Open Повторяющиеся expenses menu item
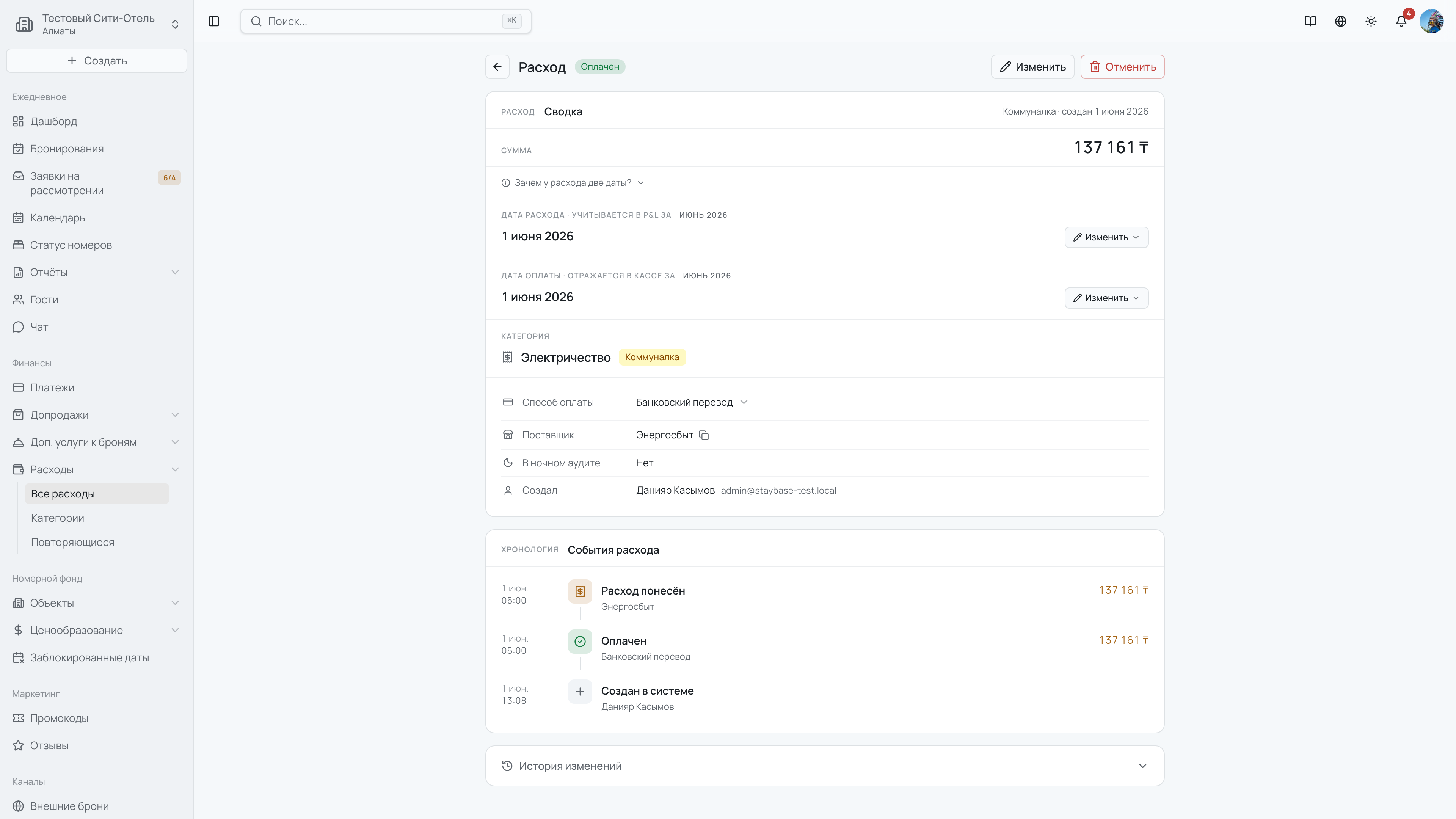The width and height of the screenshot is (1456, 819). [x=72, y=542]
